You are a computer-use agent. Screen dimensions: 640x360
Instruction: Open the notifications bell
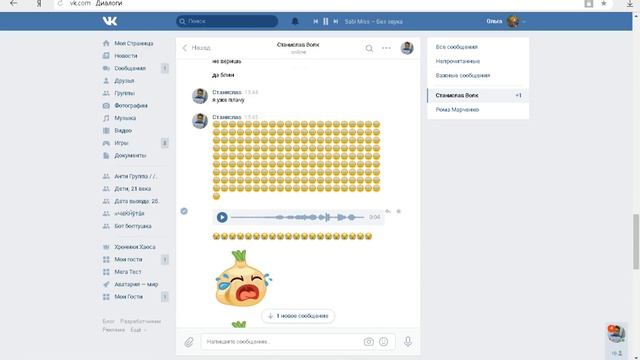tap(295, 21)
